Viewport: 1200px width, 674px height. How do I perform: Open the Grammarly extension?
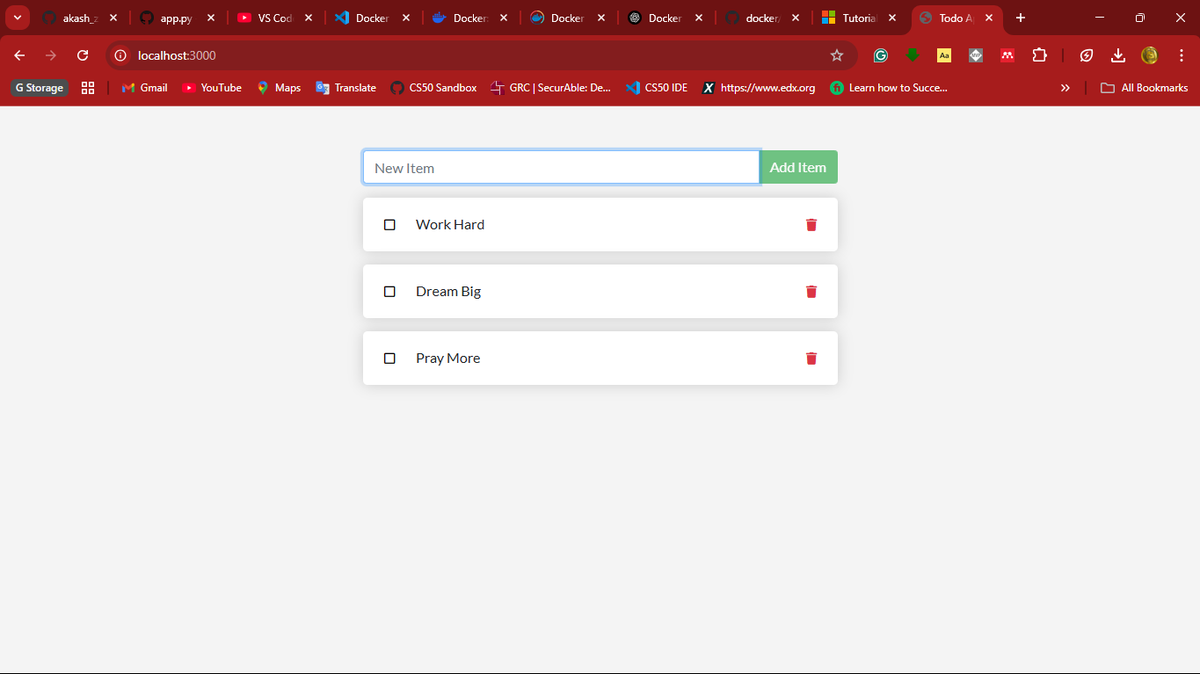[x=881, y=55]
